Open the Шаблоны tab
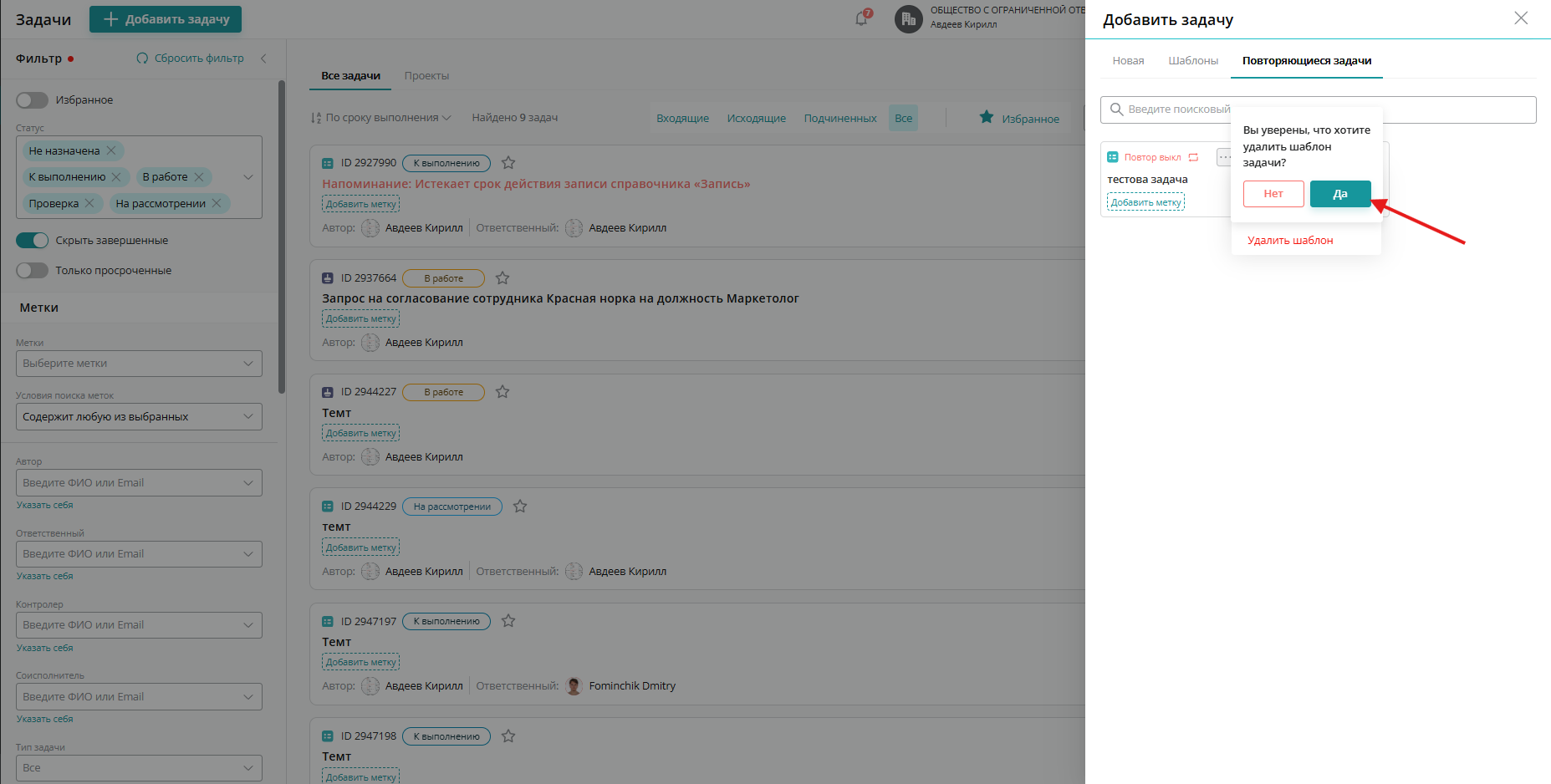Screen dimensions: 1551x784 click(x=1193, y=61)
